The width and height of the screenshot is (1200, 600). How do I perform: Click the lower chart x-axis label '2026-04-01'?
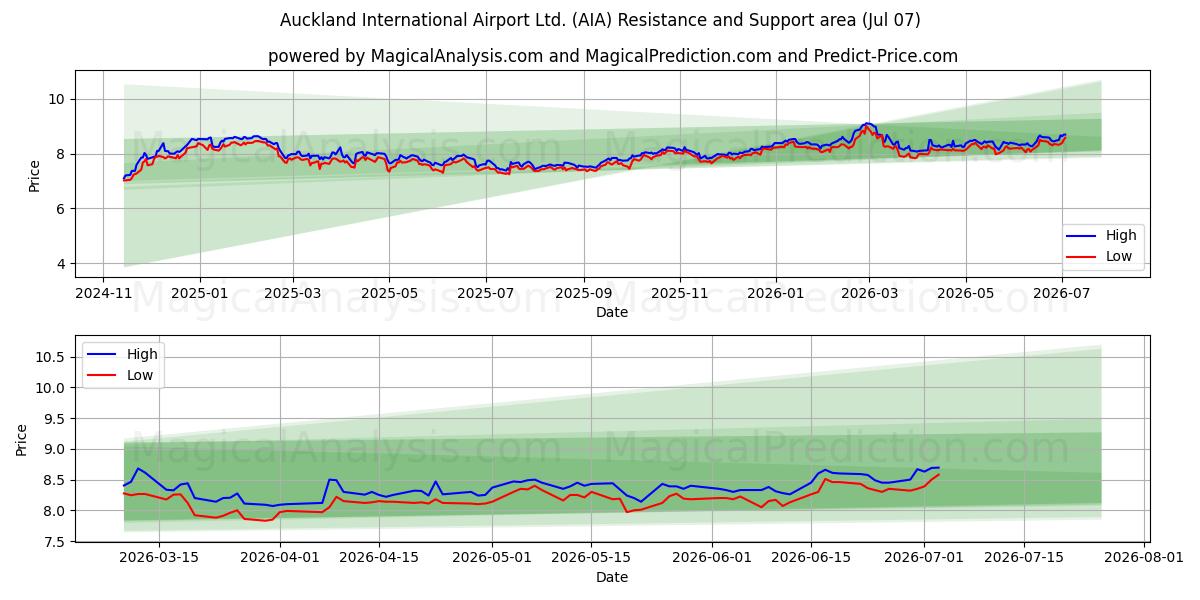click(279, 558)
